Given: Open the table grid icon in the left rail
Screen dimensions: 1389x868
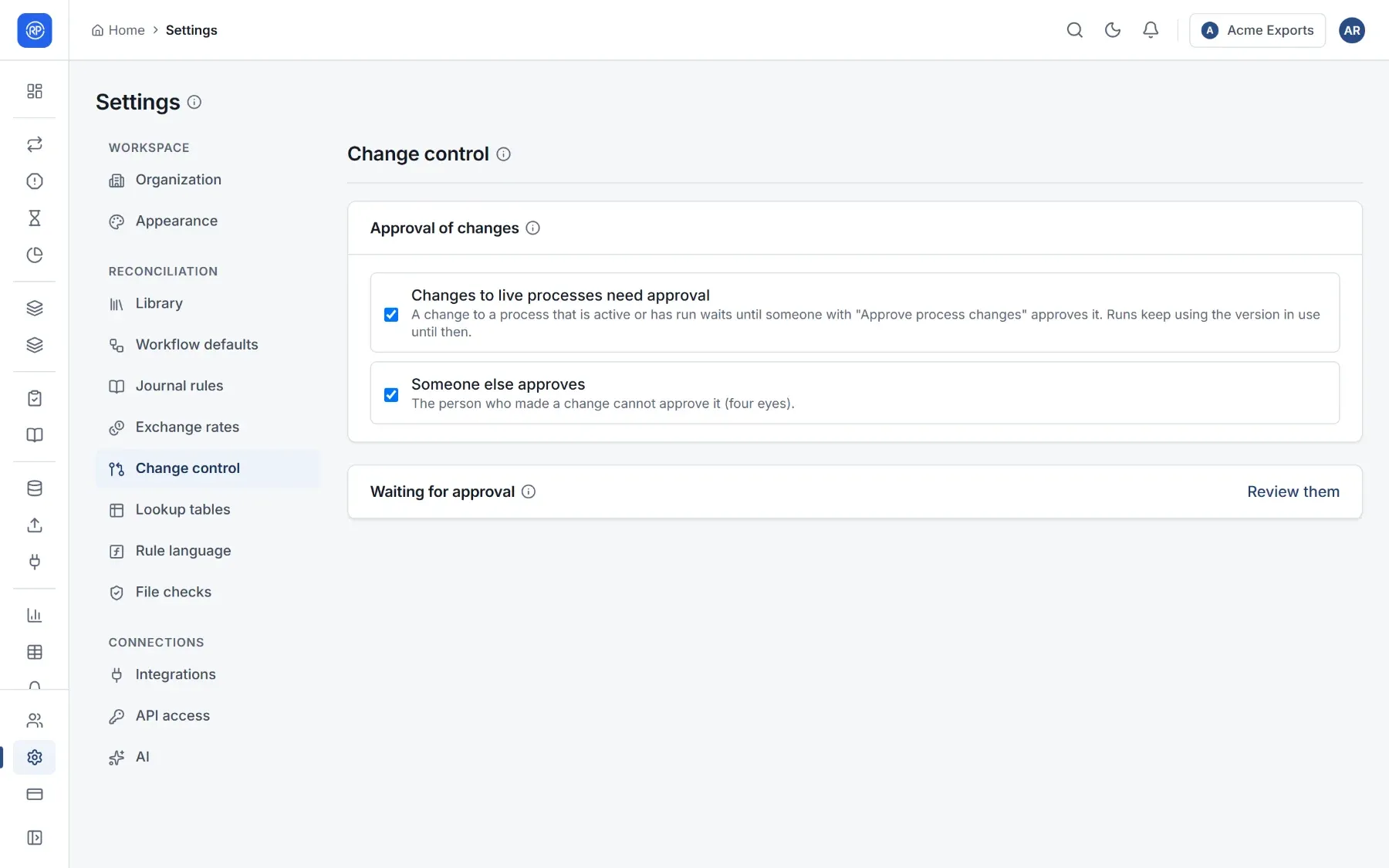Looking at the screenshot, I should (x=34, y=652).
